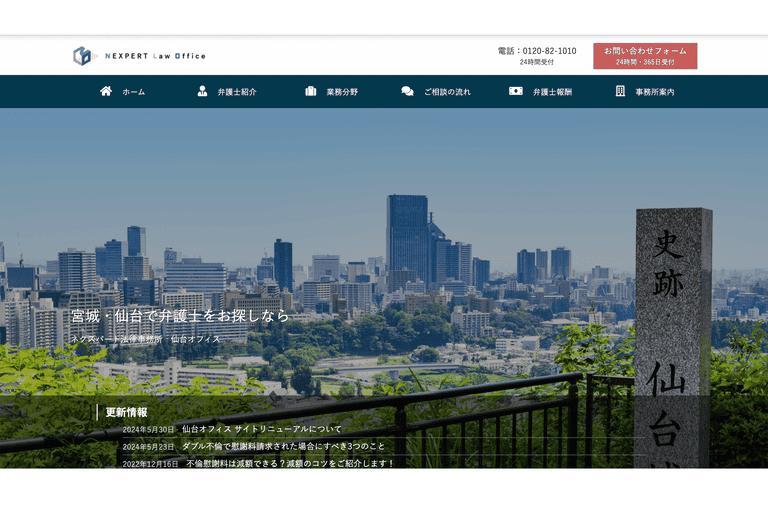
Task: Click the 24時間受付 text under phone number
Action: (536, 62)
